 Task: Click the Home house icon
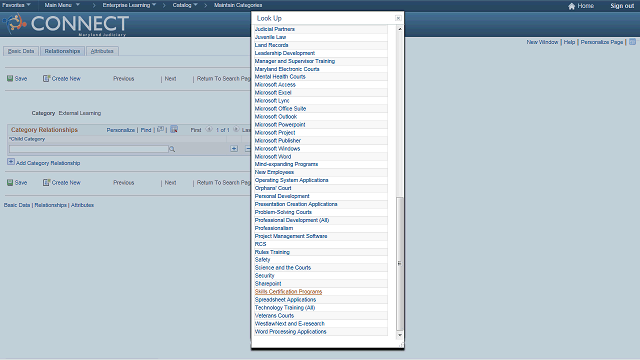pos(571,6)
